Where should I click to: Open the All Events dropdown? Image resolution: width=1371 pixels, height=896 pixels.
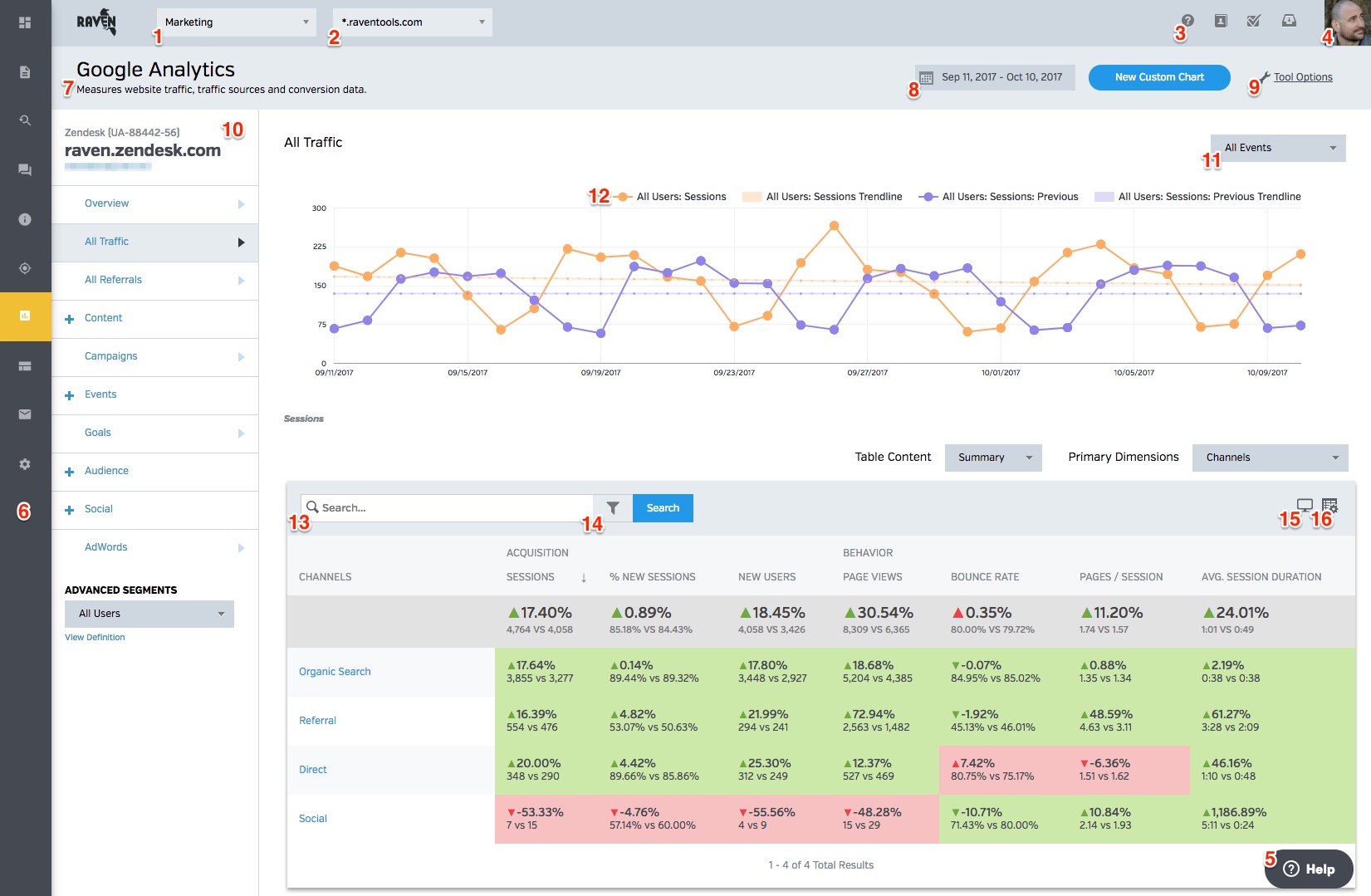coord(1277,148)
